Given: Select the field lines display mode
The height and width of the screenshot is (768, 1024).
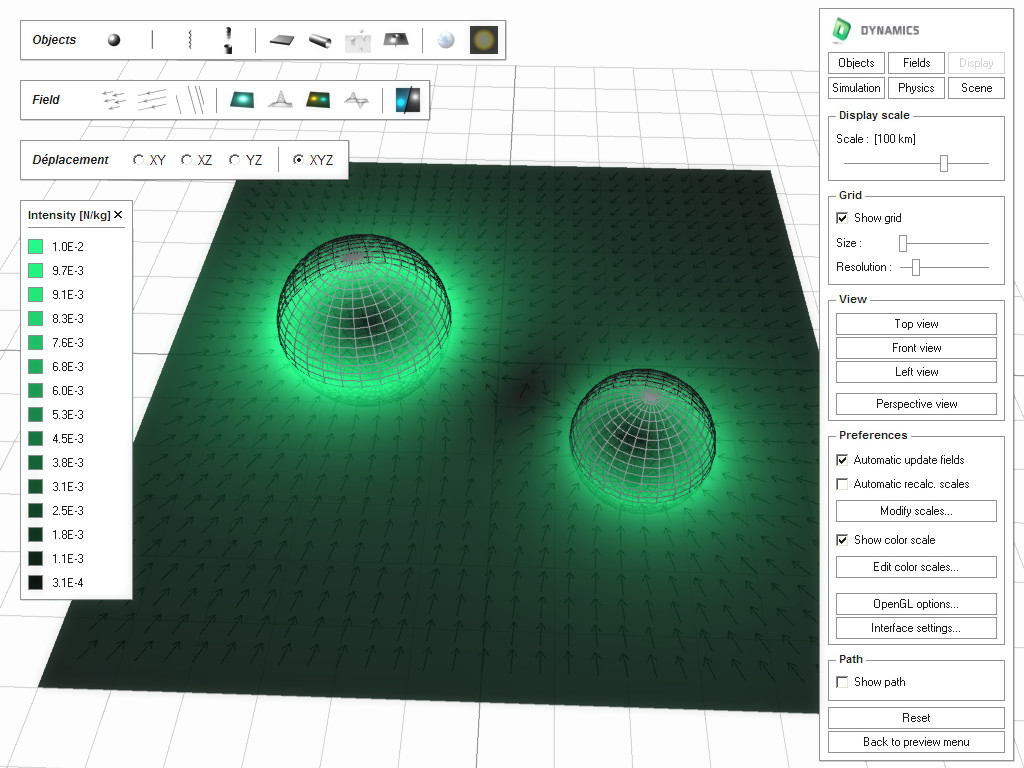Looking at the screenshot, I should point(192,99).
